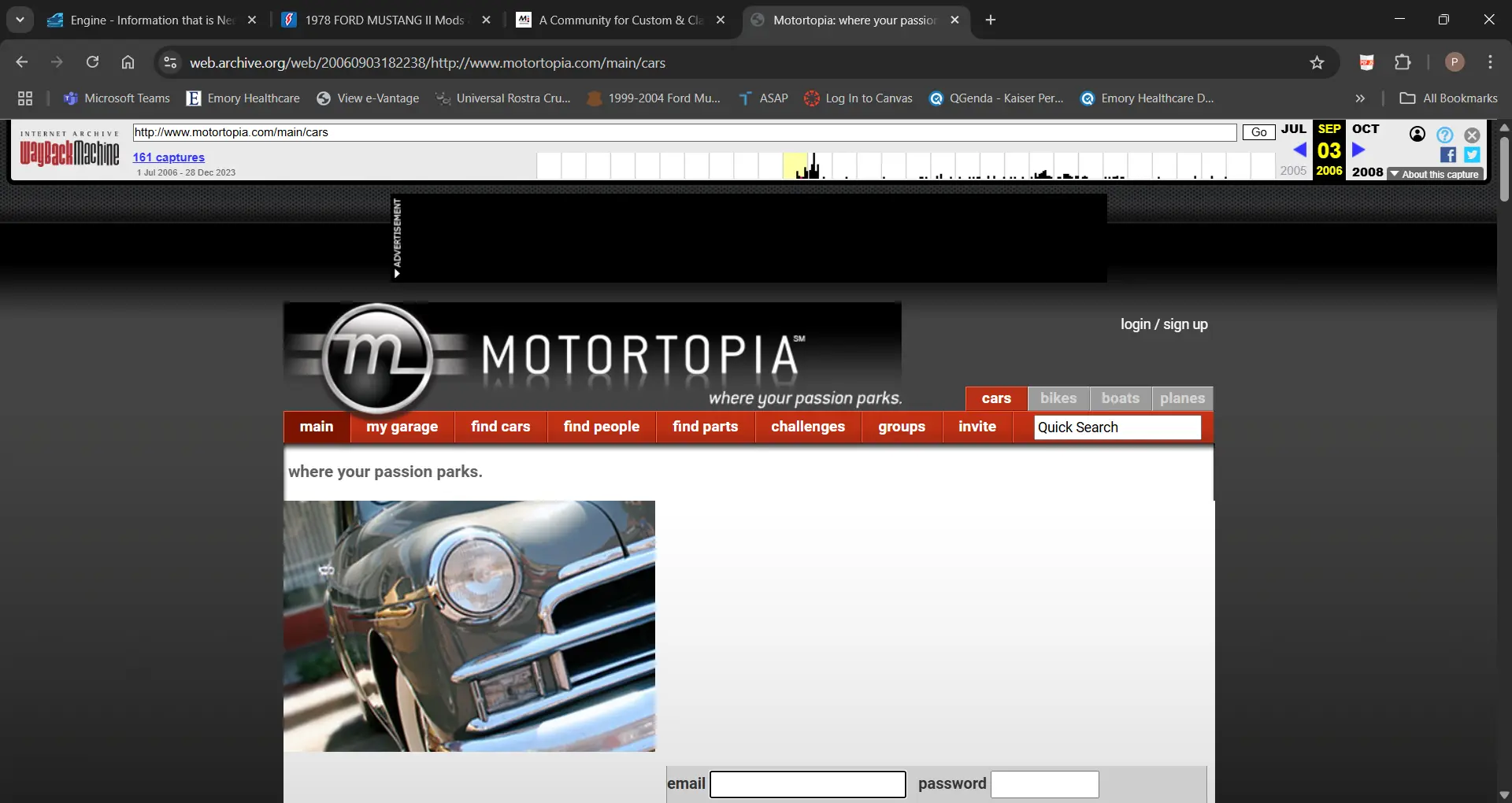Open the Log In to Canvas bookmark
The width and height of the screenshot is (1512, 803).
tap(858, 98)
